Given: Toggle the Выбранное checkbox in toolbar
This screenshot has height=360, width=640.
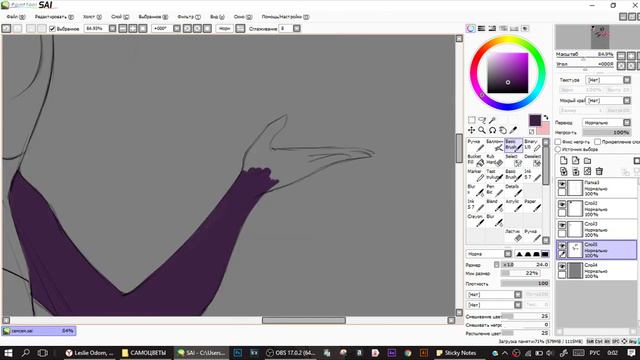Looking at the screenshot, I should [x=52, y=29].
